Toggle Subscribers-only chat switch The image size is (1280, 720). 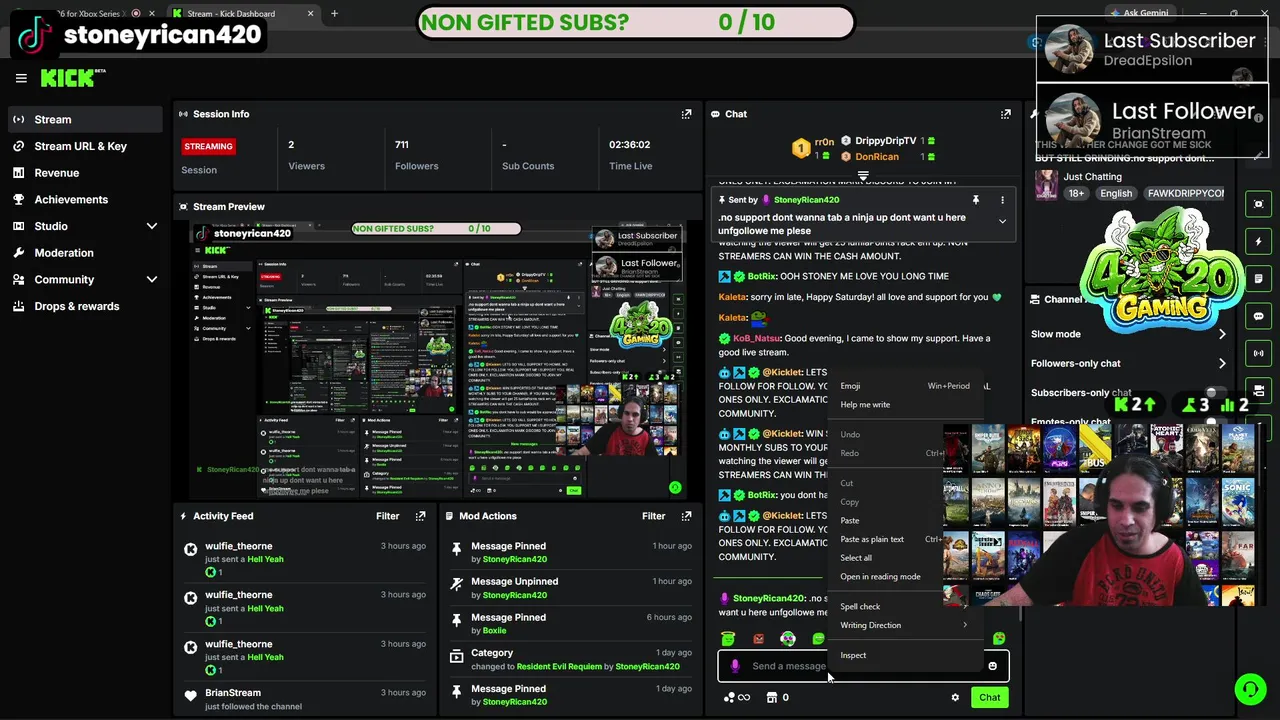tap(1217, 393)
